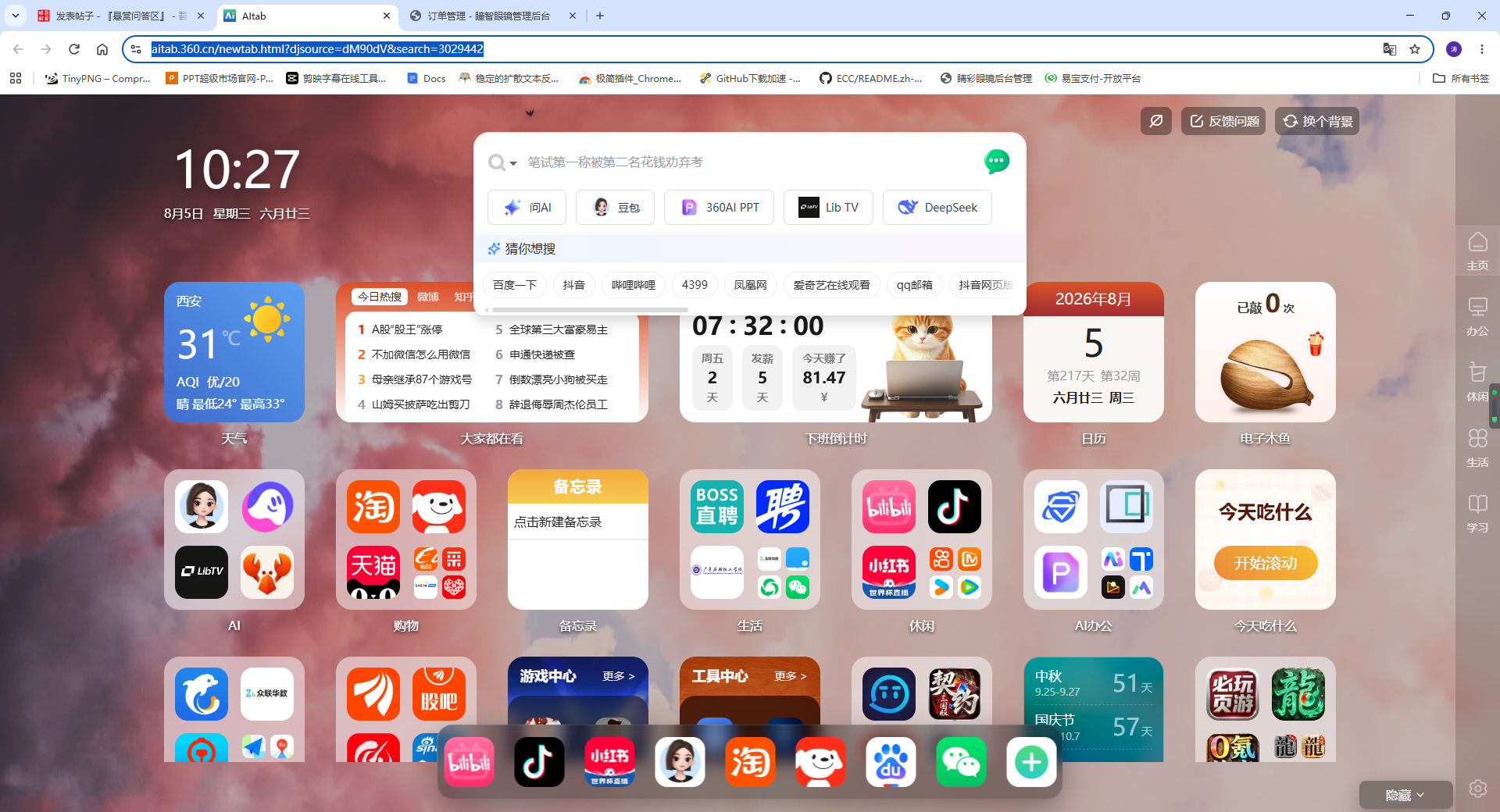
Task: Select the qq邮箱 search suggestion
Action: [915, 285]
